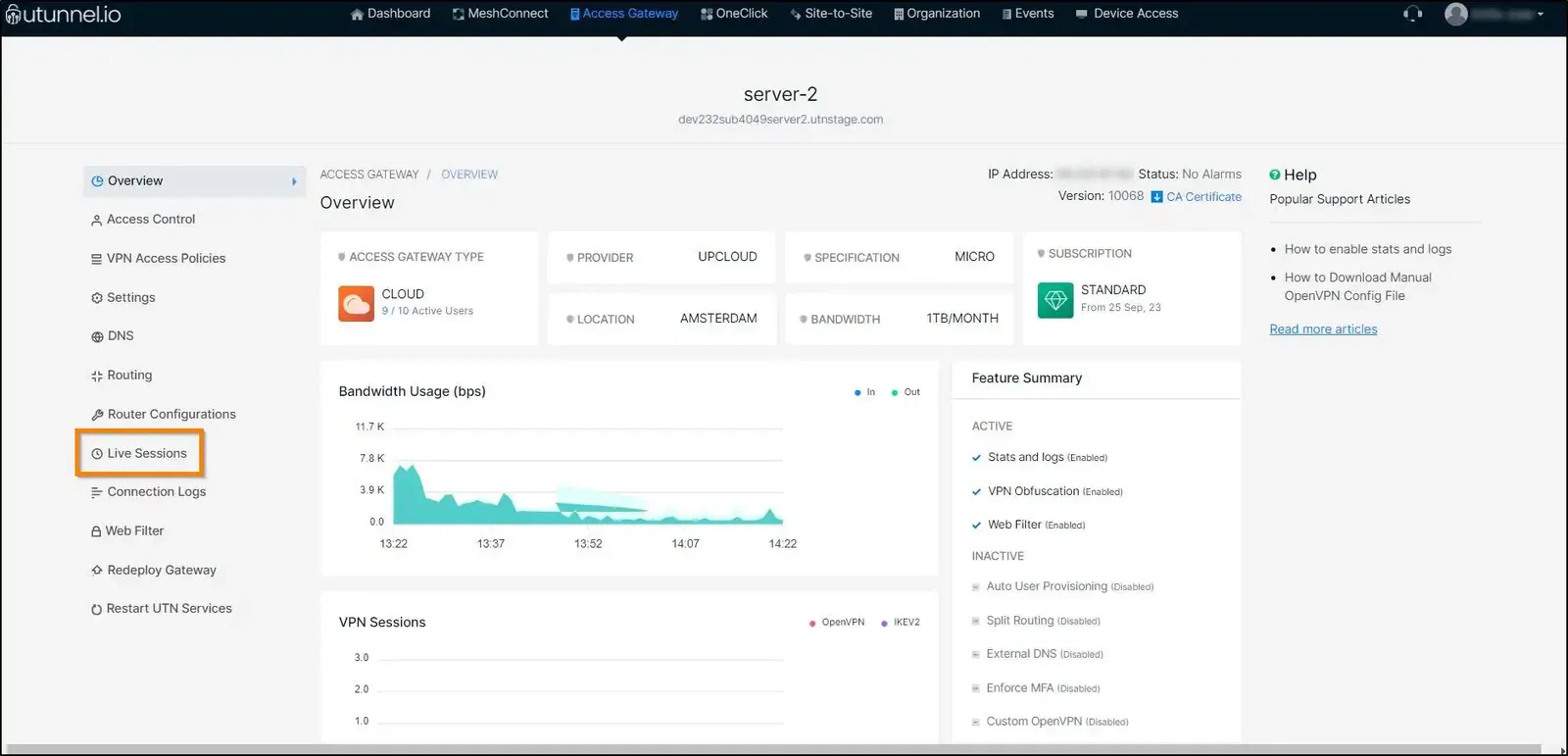Click Read more articles link

click(1323, 329)
